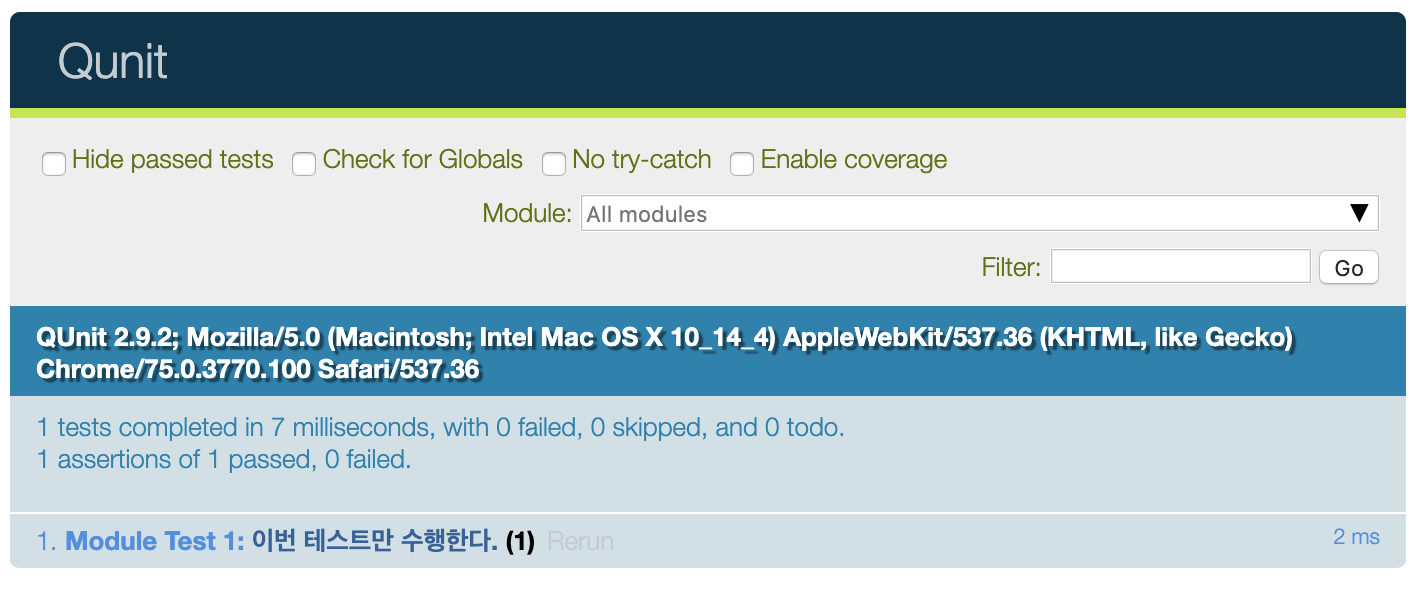Select the '1 tests completed in 7 milliseconds' summary

(x=441, y=428)
